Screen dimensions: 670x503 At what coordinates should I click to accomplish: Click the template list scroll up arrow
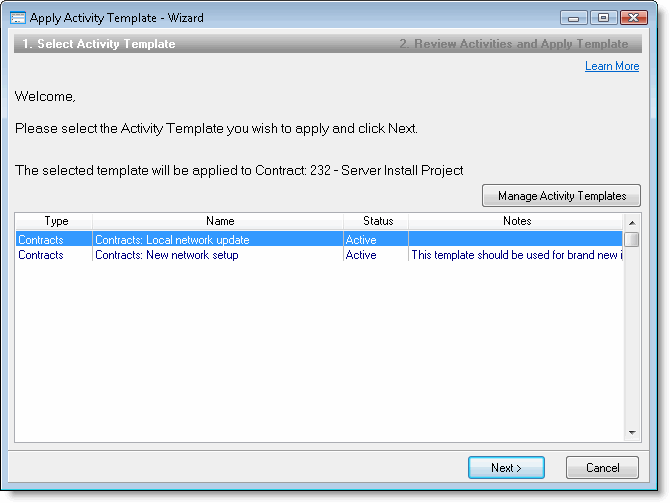tap(632, 222)
